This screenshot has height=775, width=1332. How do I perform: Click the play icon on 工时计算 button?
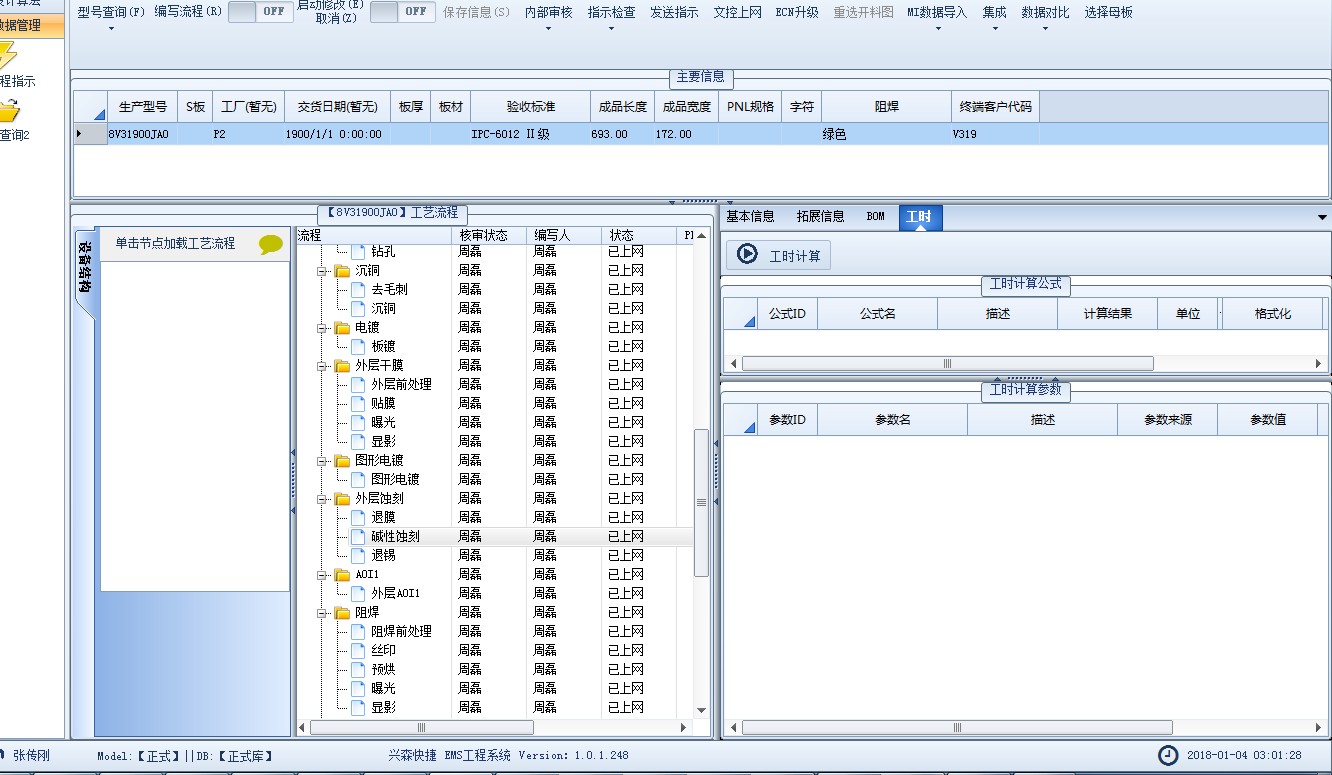click(x=747, y=254)
